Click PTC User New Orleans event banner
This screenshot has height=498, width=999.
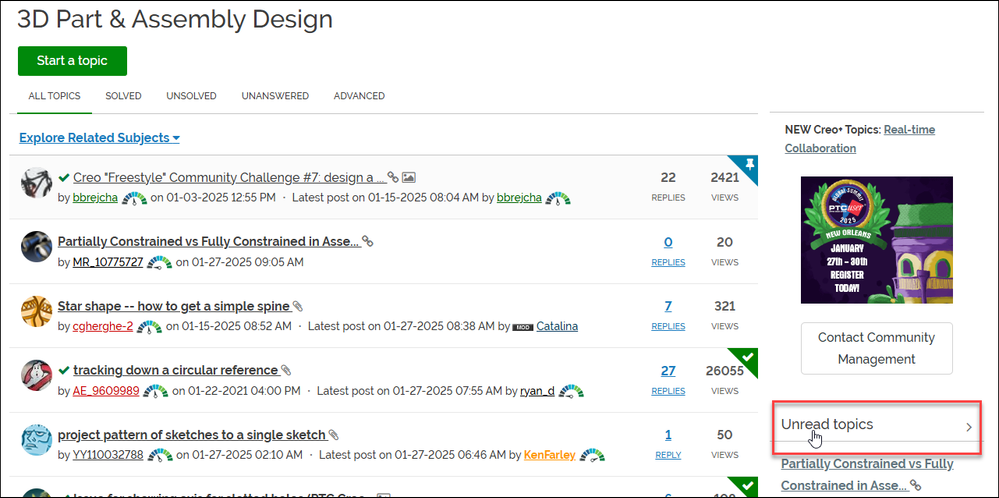[877, 239]
